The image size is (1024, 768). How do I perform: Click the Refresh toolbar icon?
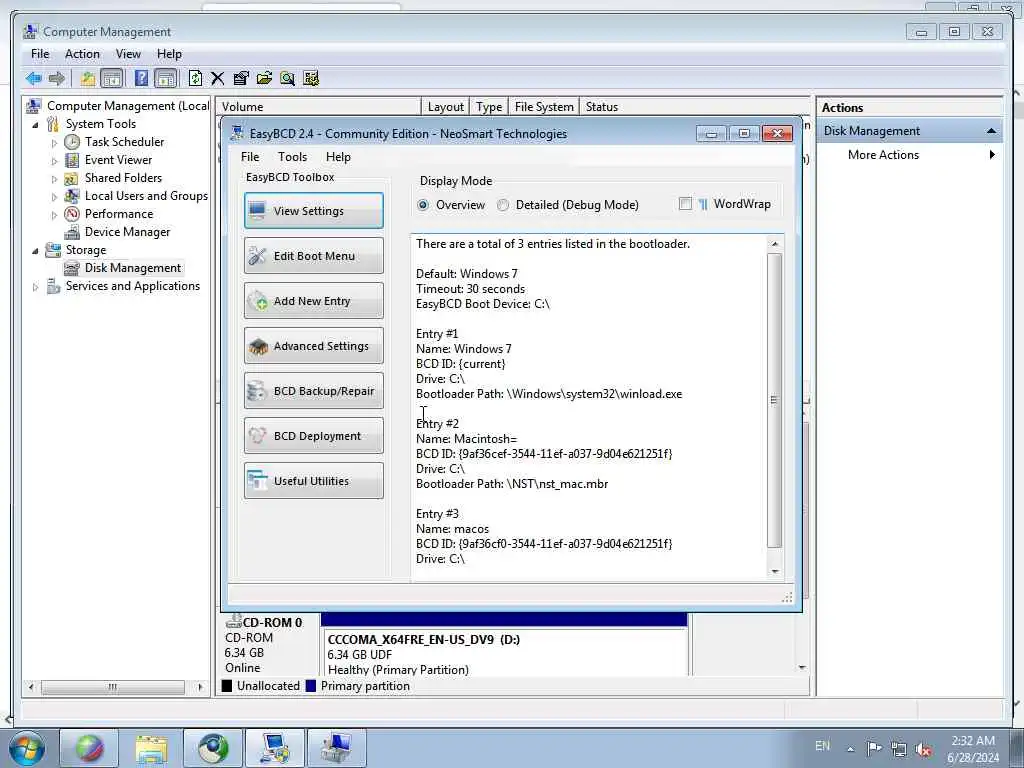point(195,79)
